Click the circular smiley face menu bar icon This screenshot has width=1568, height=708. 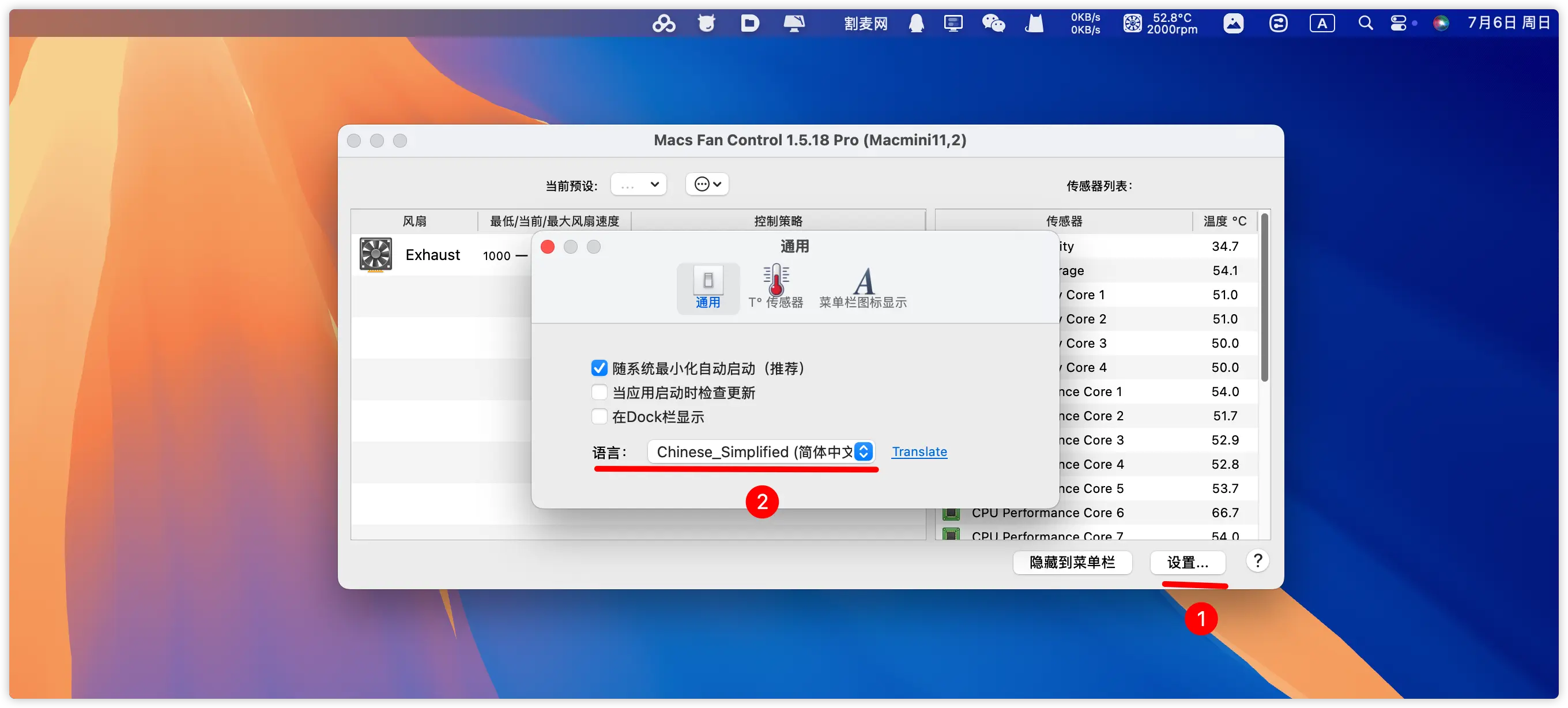[x=1277, y=24]
